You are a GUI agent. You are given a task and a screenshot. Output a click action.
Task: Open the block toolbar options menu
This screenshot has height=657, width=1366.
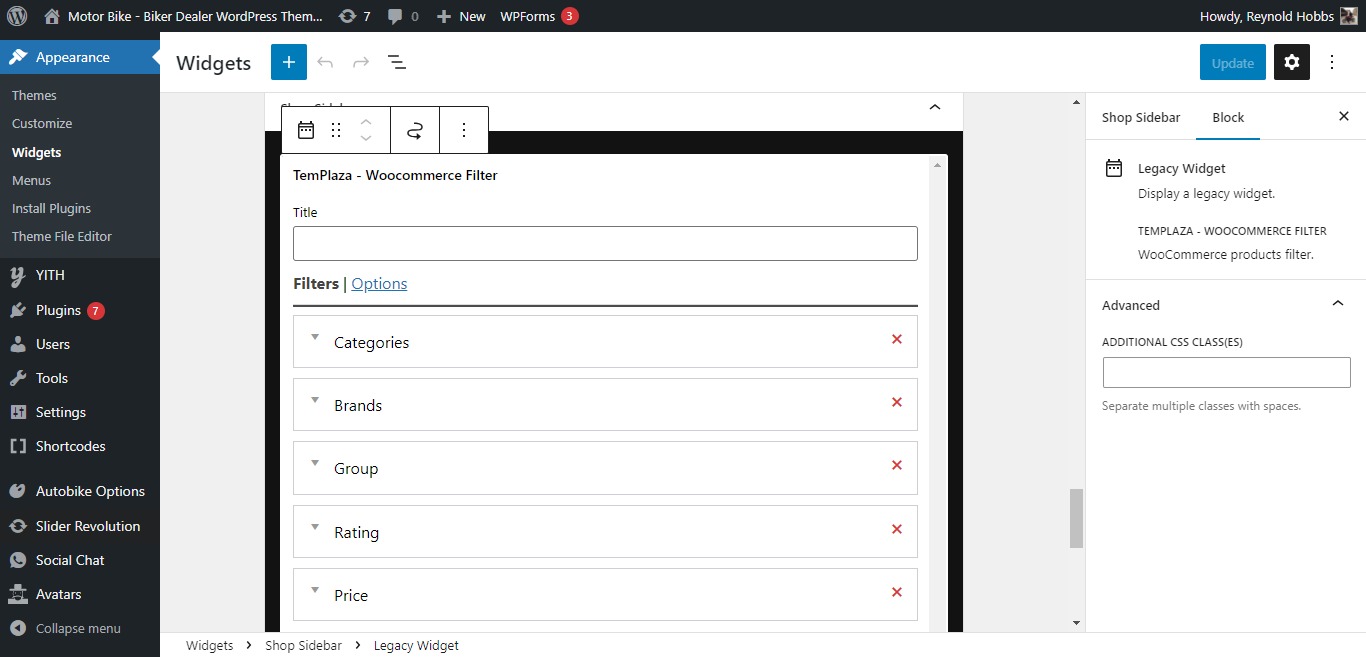pyautogui.click(x=464, y=130)
